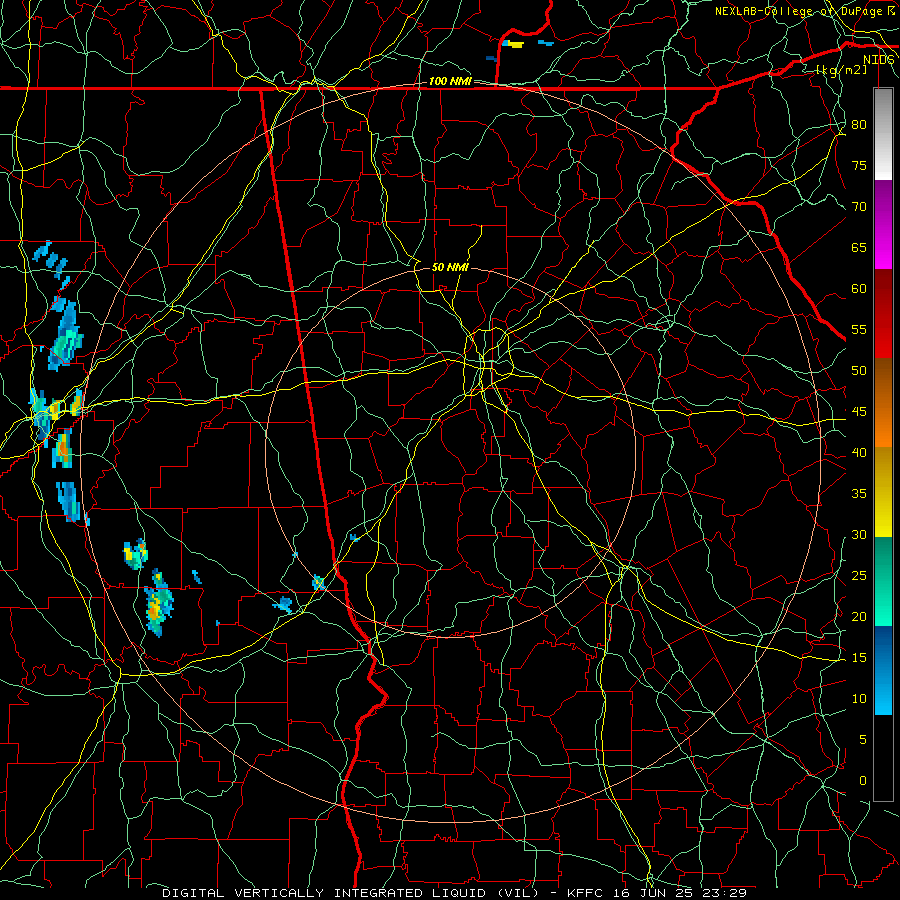900x900 pixels.
Task: Click the 100 NMI range ring label
Action: click(x=450, y=81)
